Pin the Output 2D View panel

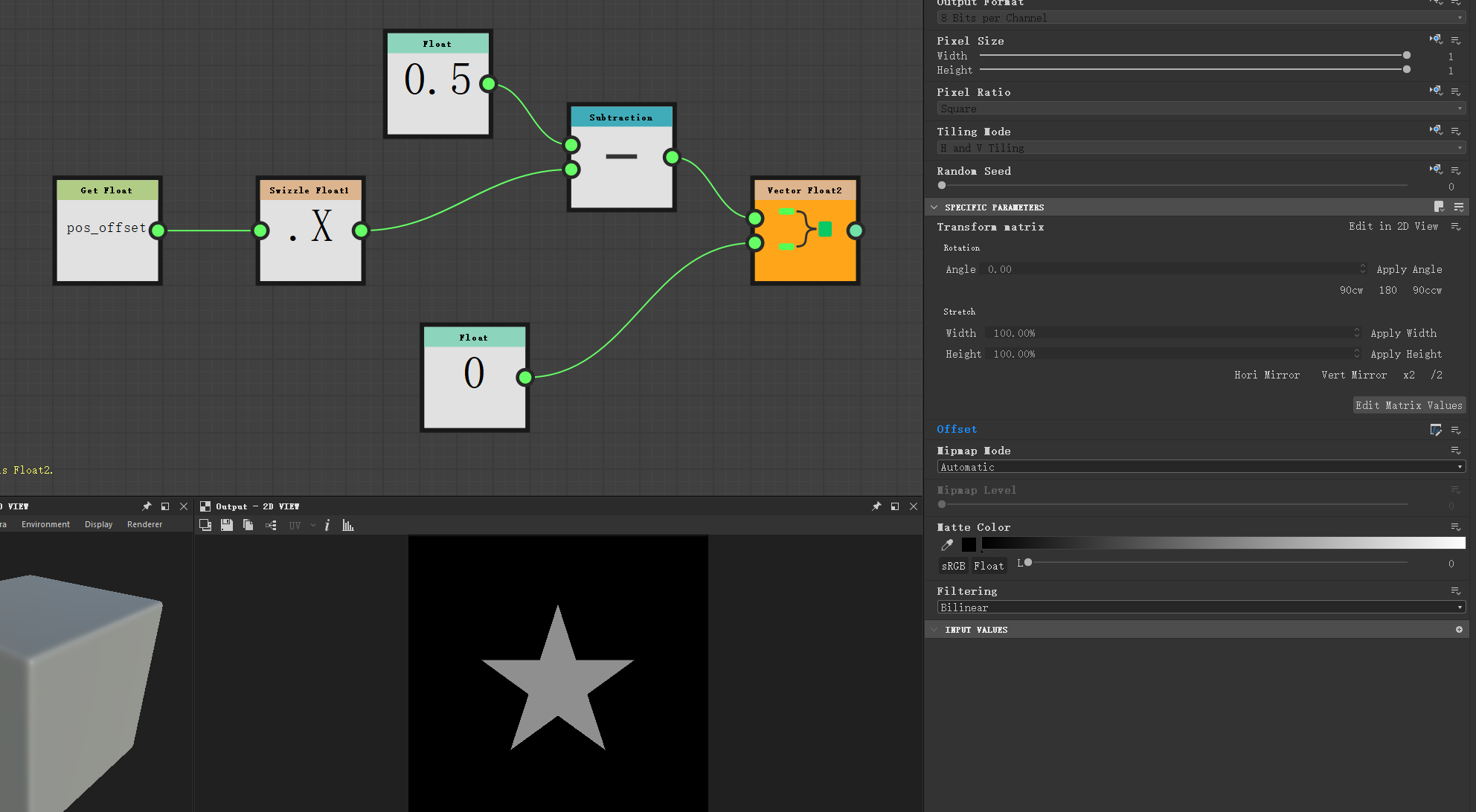click(876, 506)
